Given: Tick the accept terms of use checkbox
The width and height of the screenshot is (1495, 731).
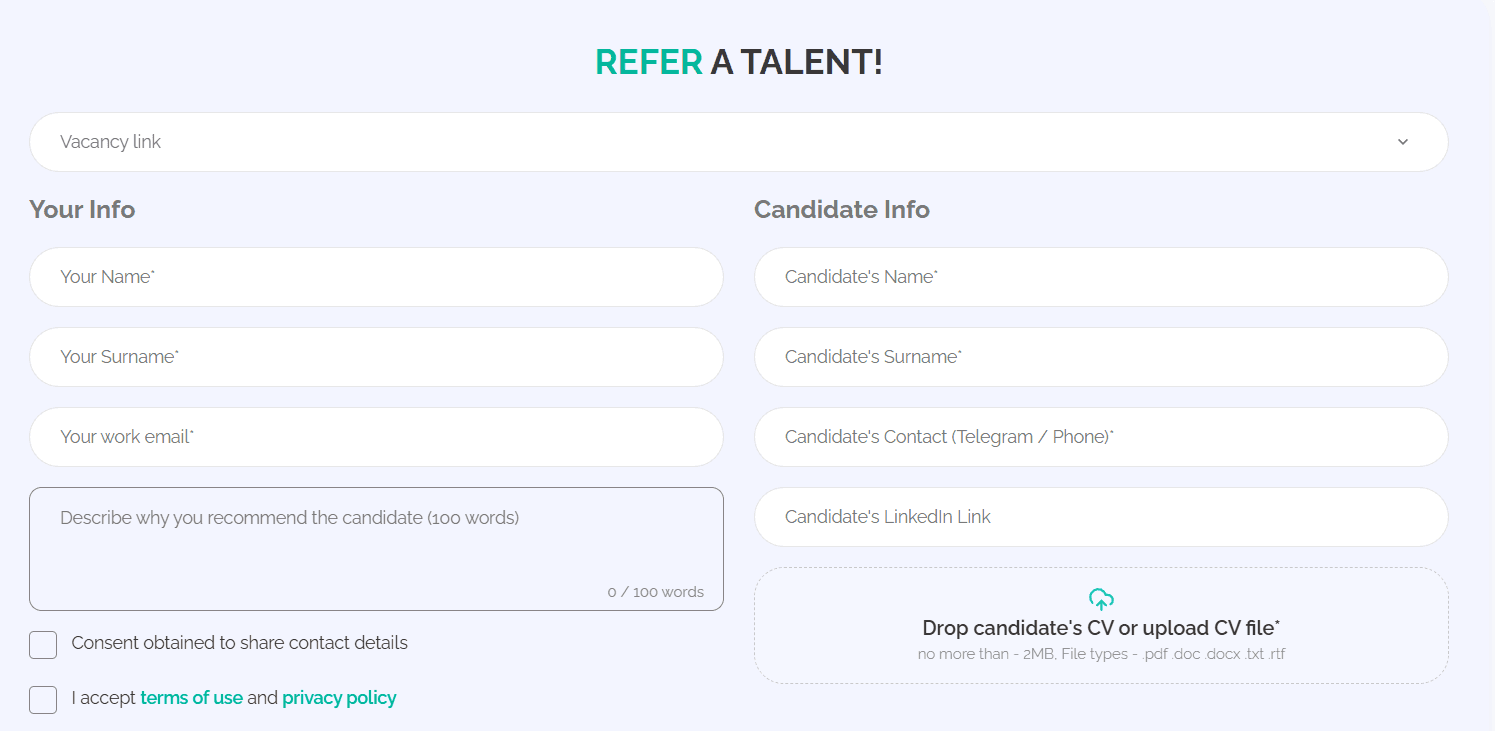Looking at the screenshot, I should [43, 700].
